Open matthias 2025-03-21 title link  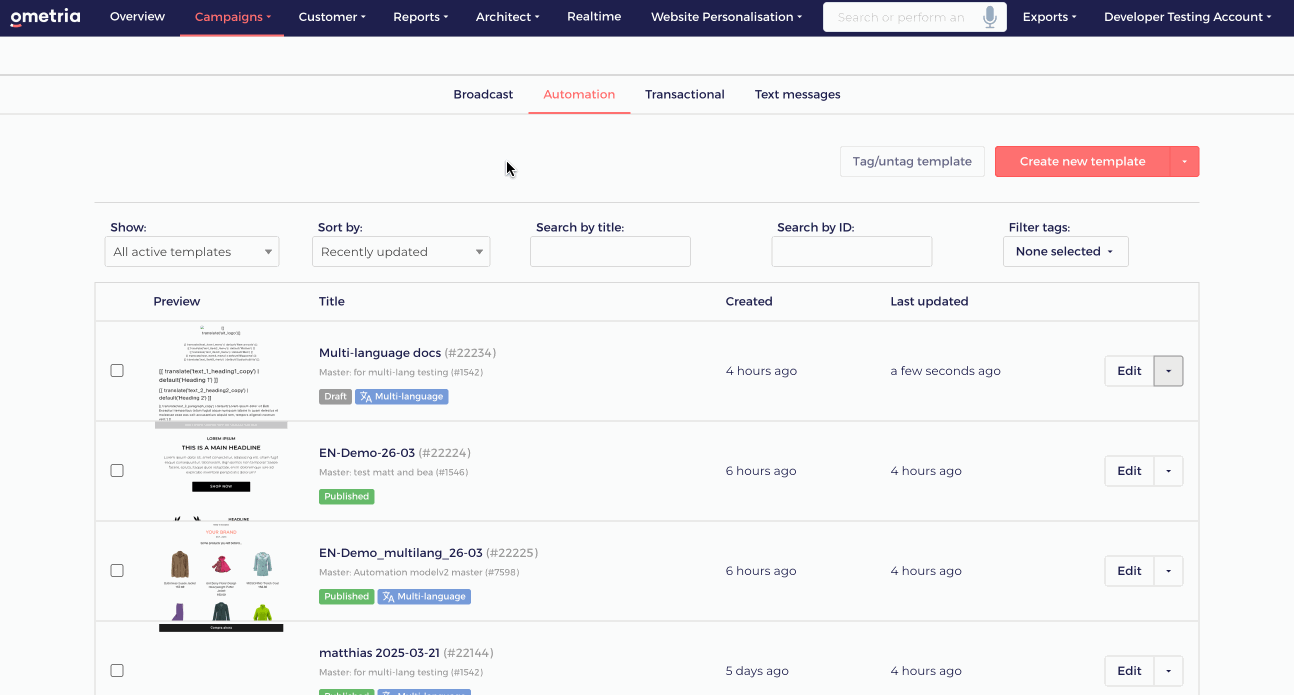[379, 653]
